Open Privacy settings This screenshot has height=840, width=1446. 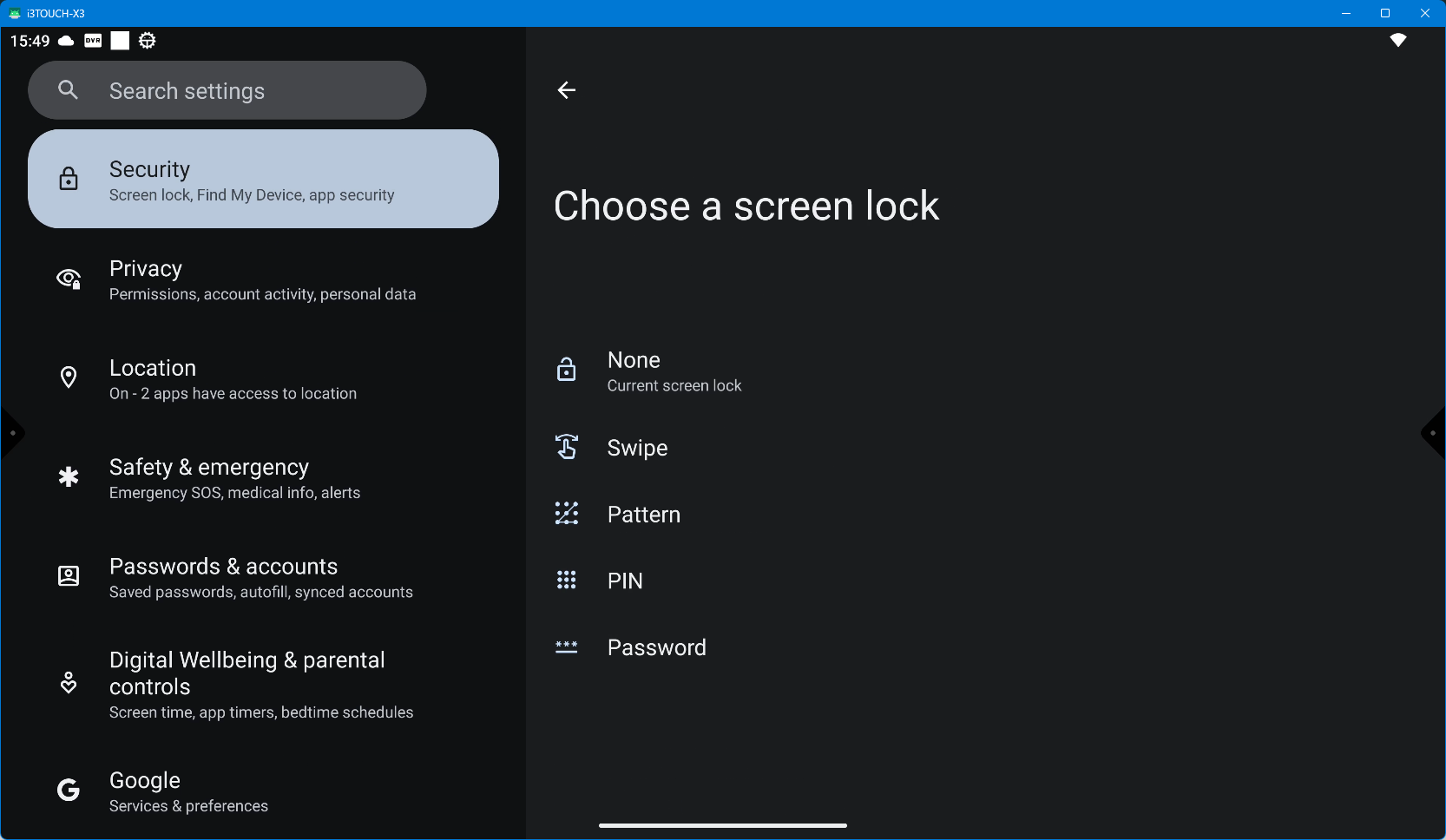tap(262, 280)
